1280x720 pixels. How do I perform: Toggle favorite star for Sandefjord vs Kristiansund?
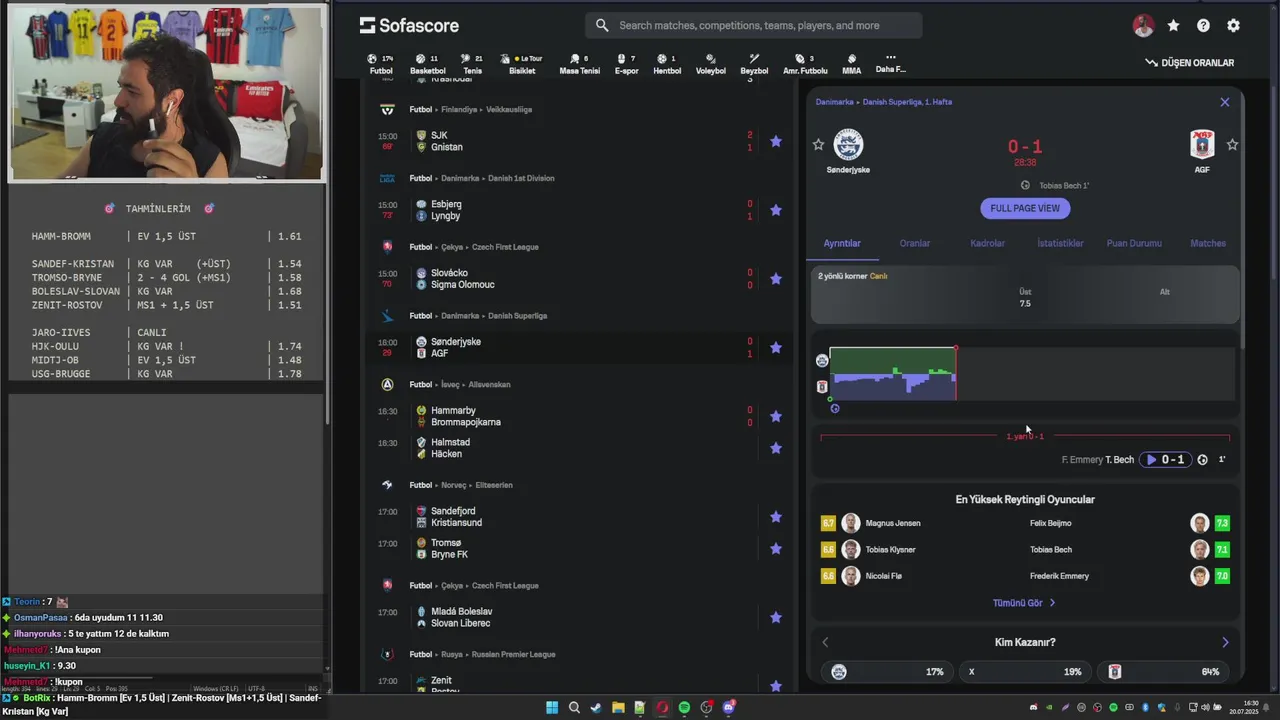pos(776,517)
